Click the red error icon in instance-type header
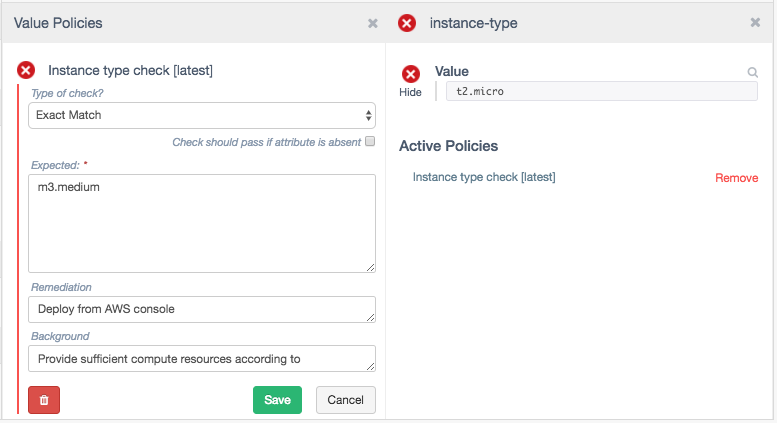 coord(407,23)
